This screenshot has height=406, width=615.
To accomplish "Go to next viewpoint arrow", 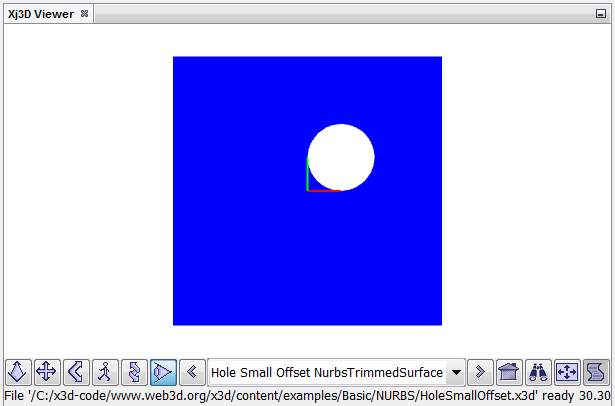I will (x=481, y=373).
